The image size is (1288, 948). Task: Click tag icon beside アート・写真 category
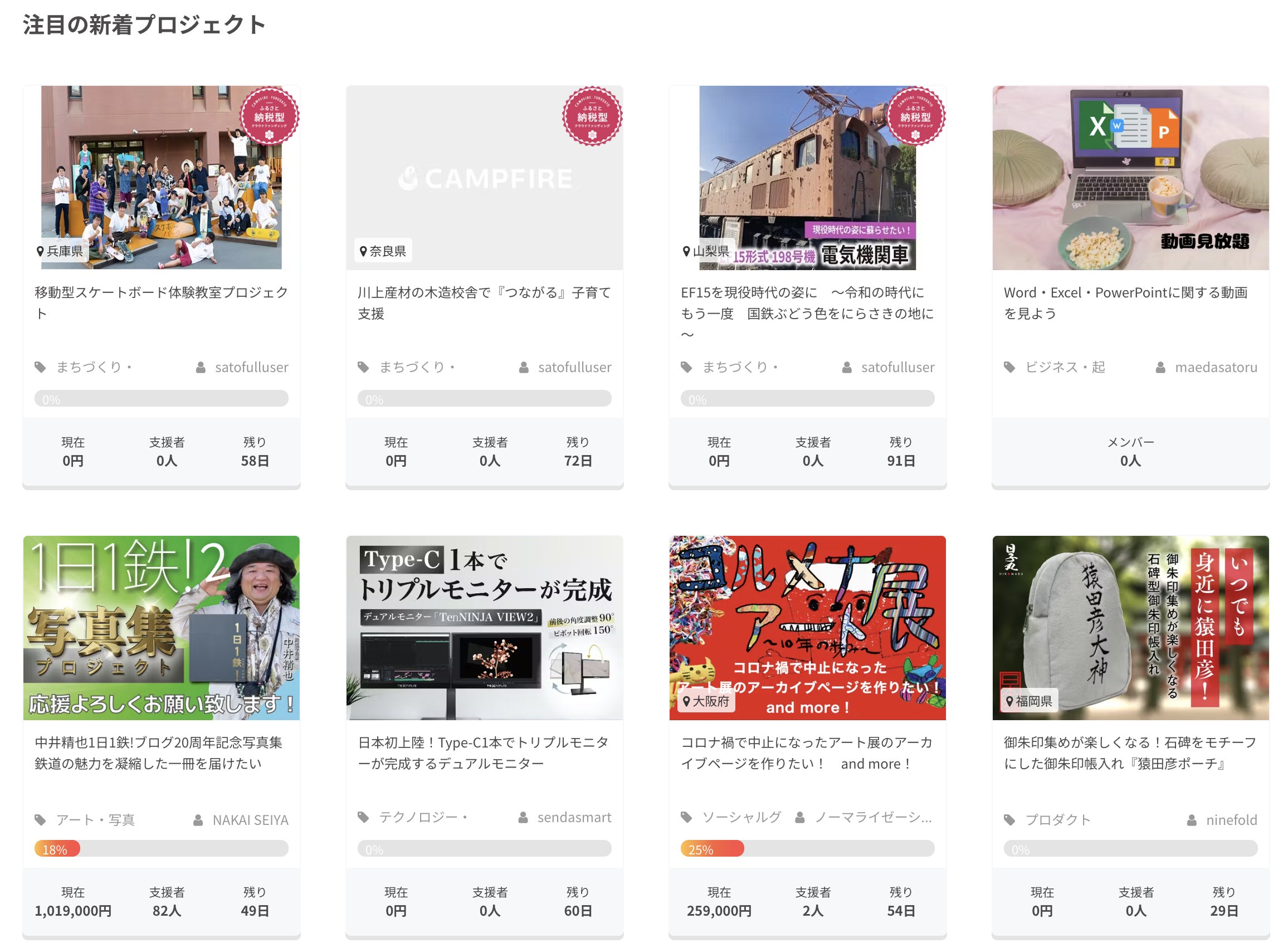tap(40, 819)
